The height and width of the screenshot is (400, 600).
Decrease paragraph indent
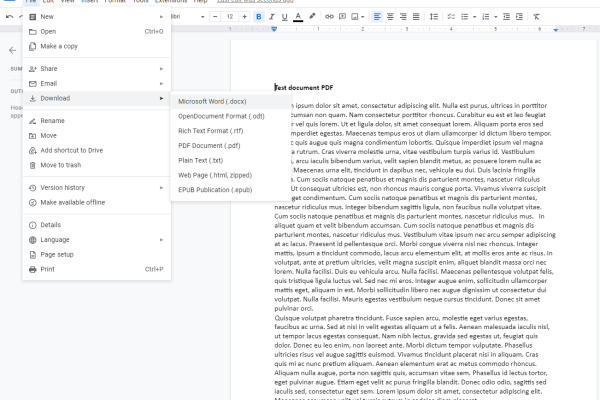click(x=506, y=16)
